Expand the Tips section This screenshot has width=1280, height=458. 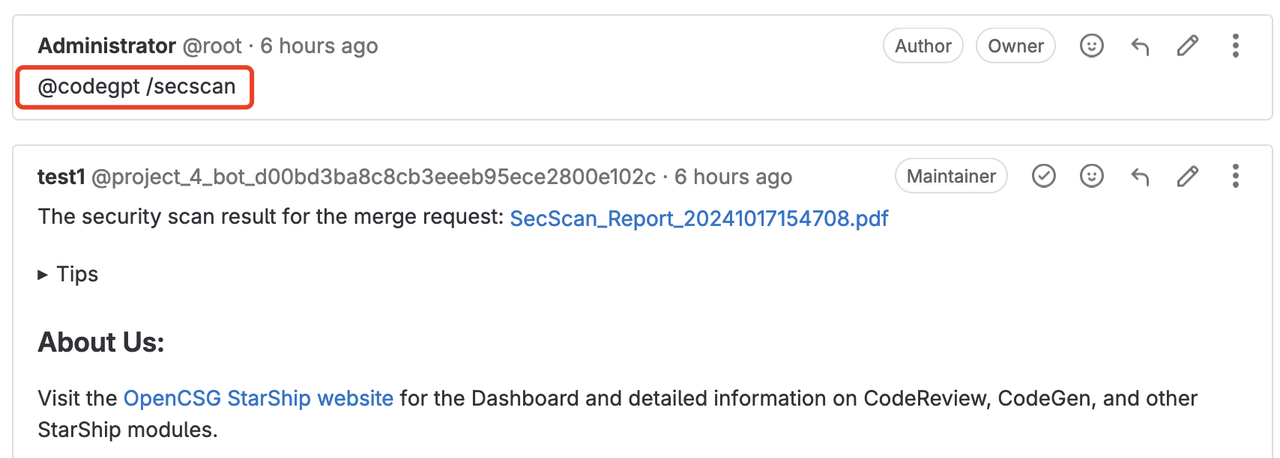(x=68, y=274)
